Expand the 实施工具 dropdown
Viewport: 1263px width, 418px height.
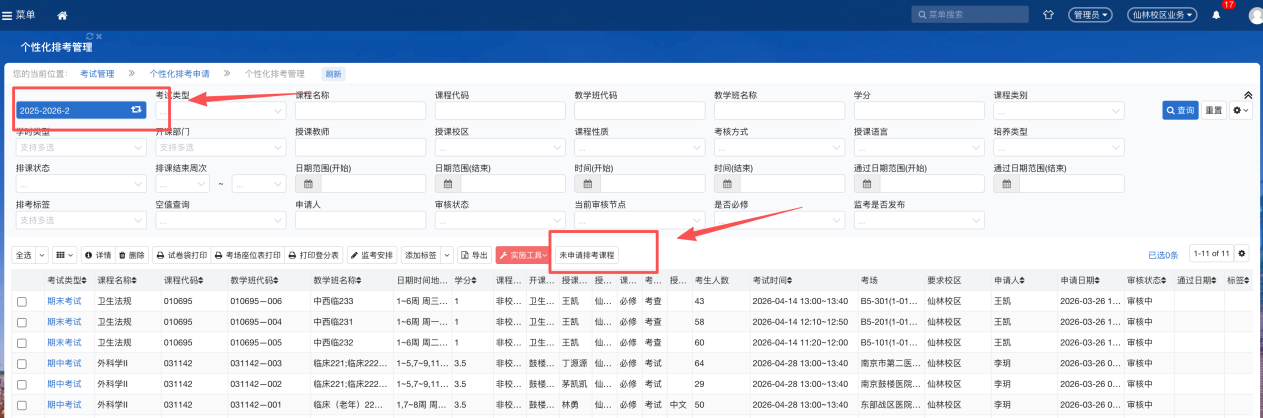[523, 255]
